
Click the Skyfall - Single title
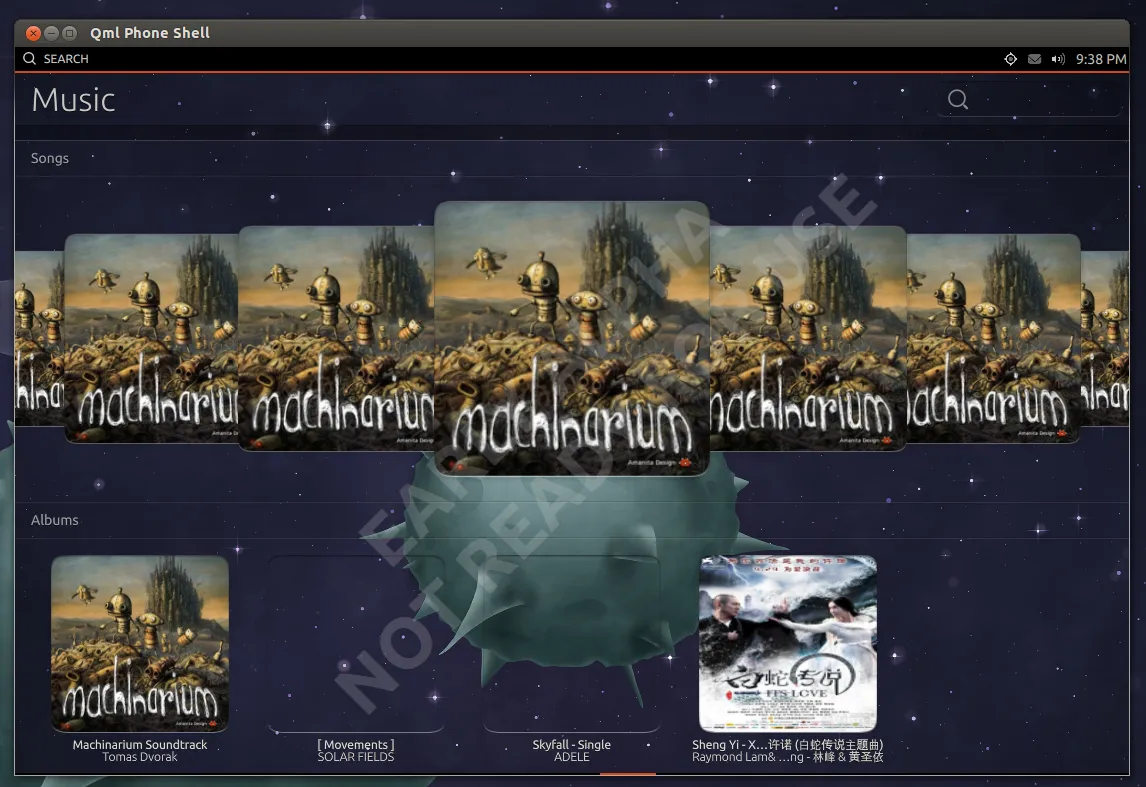pyautogui.click(x=572, y=745)
